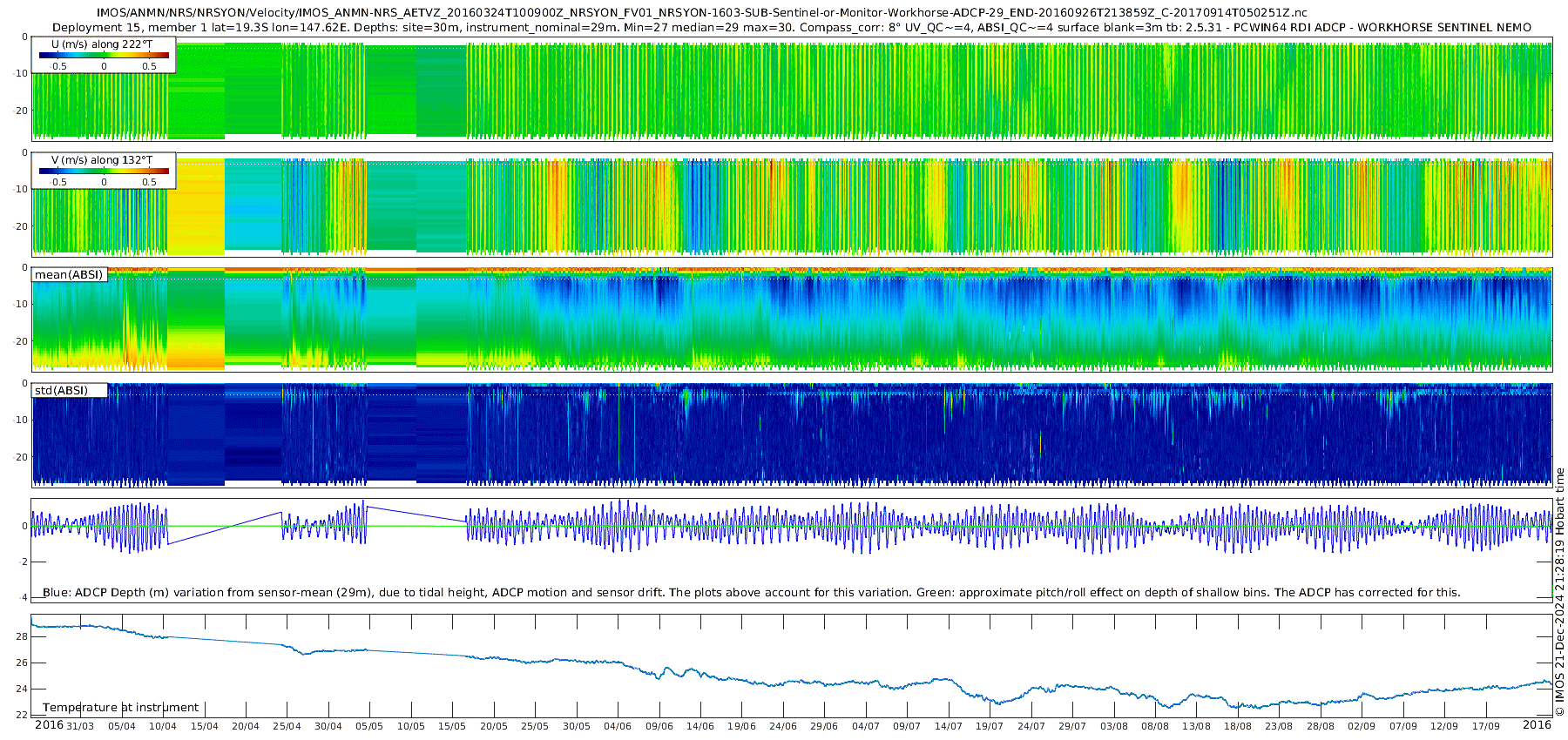Click the 08/08 date tick label
Viewport: 1568px width, 740px height.
pyautogui.click(x=1155, y=726)
